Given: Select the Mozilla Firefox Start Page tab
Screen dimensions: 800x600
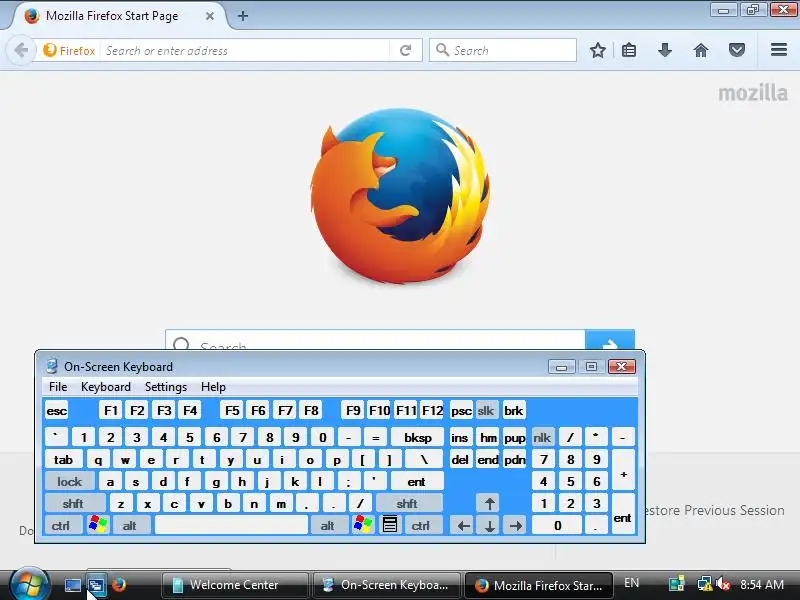Looking at the screenshot, I should tap(112, 16).
